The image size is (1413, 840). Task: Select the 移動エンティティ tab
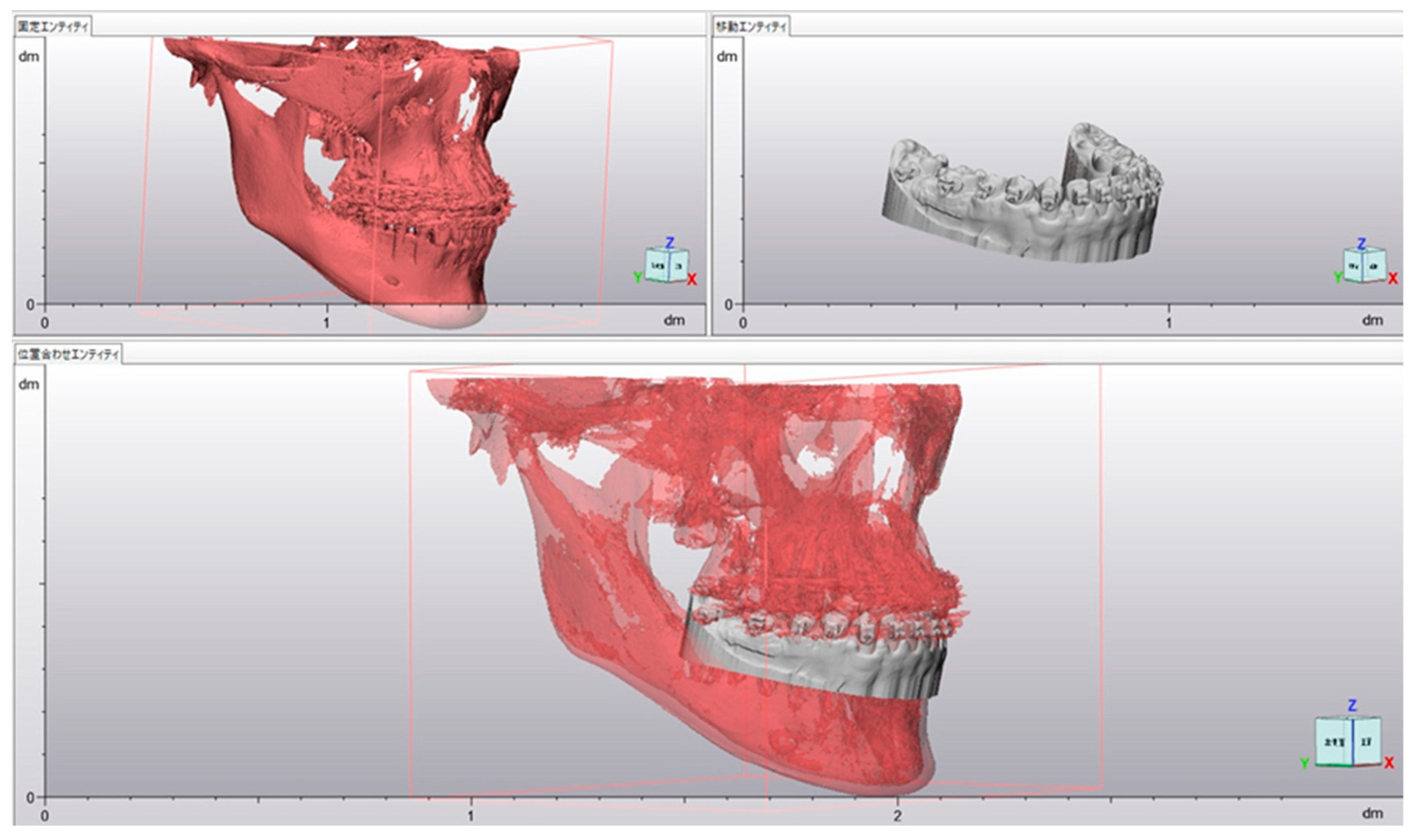(x=751, y=27)
